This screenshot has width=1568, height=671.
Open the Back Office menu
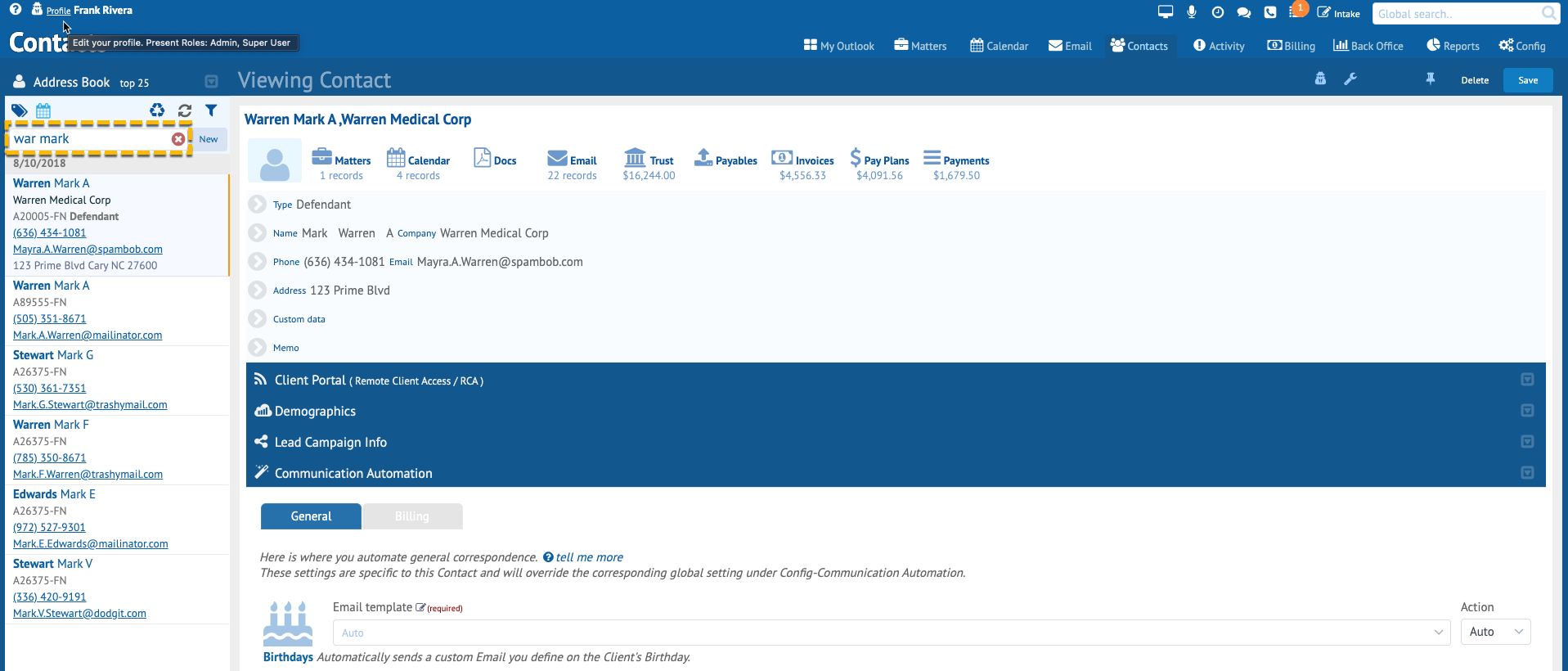(1368, 46)
